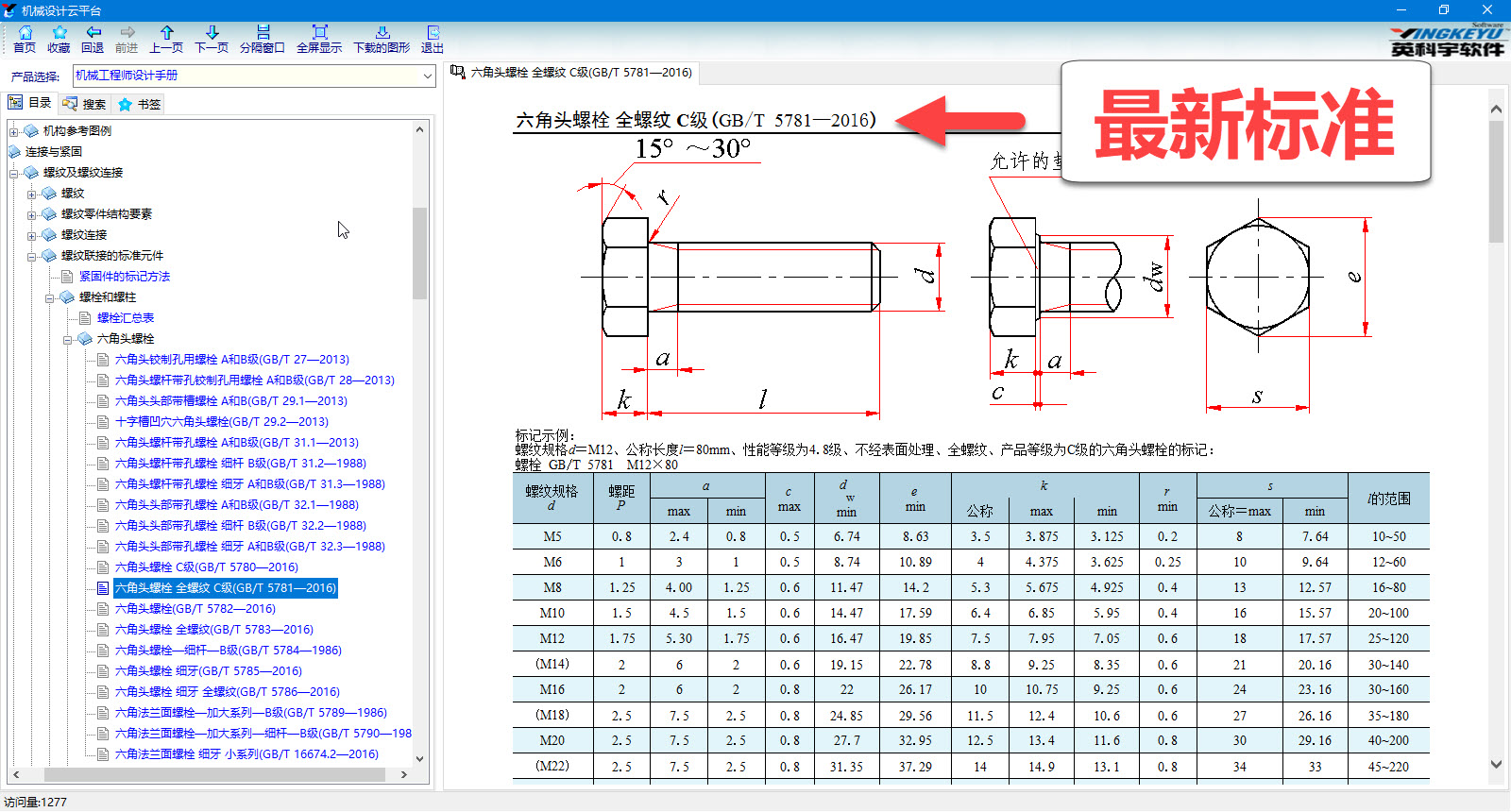The height and width of the screenshot is (812, 1511).
Task: Open the 产品选择 product dropdown
Action: pyautogui.click(x=427, y=76)
